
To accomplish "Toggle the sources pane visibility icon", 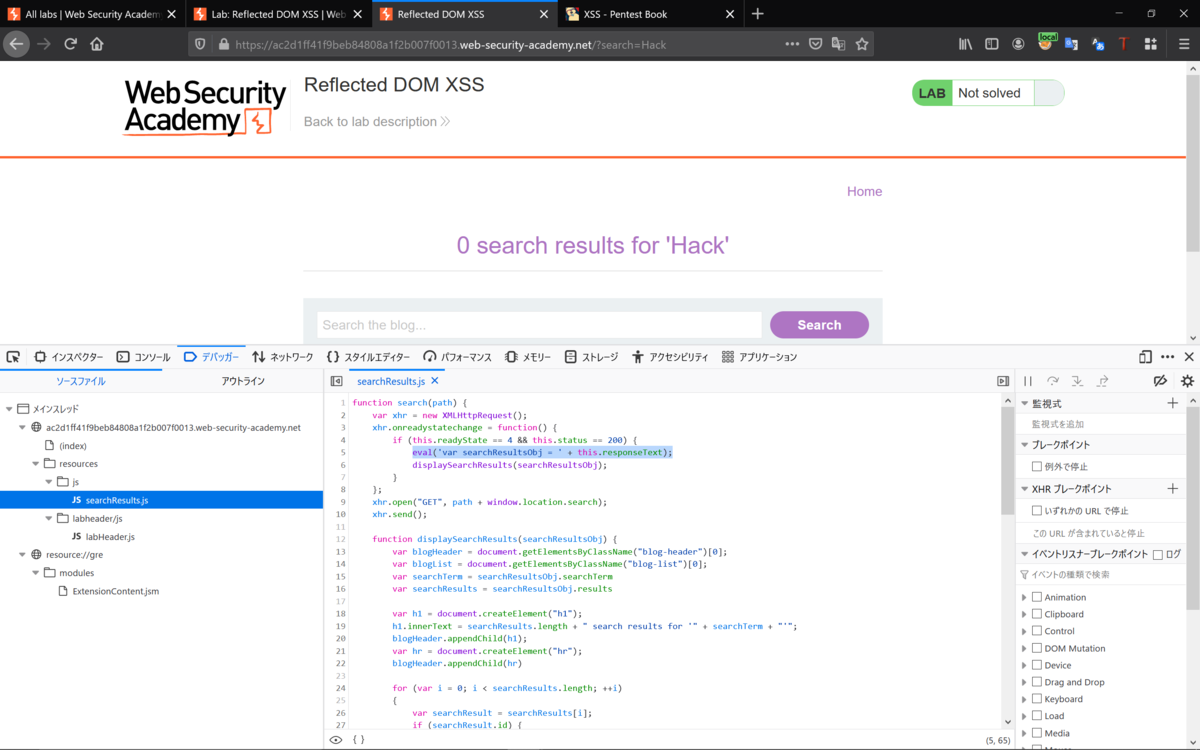I will tap(337, 381).
